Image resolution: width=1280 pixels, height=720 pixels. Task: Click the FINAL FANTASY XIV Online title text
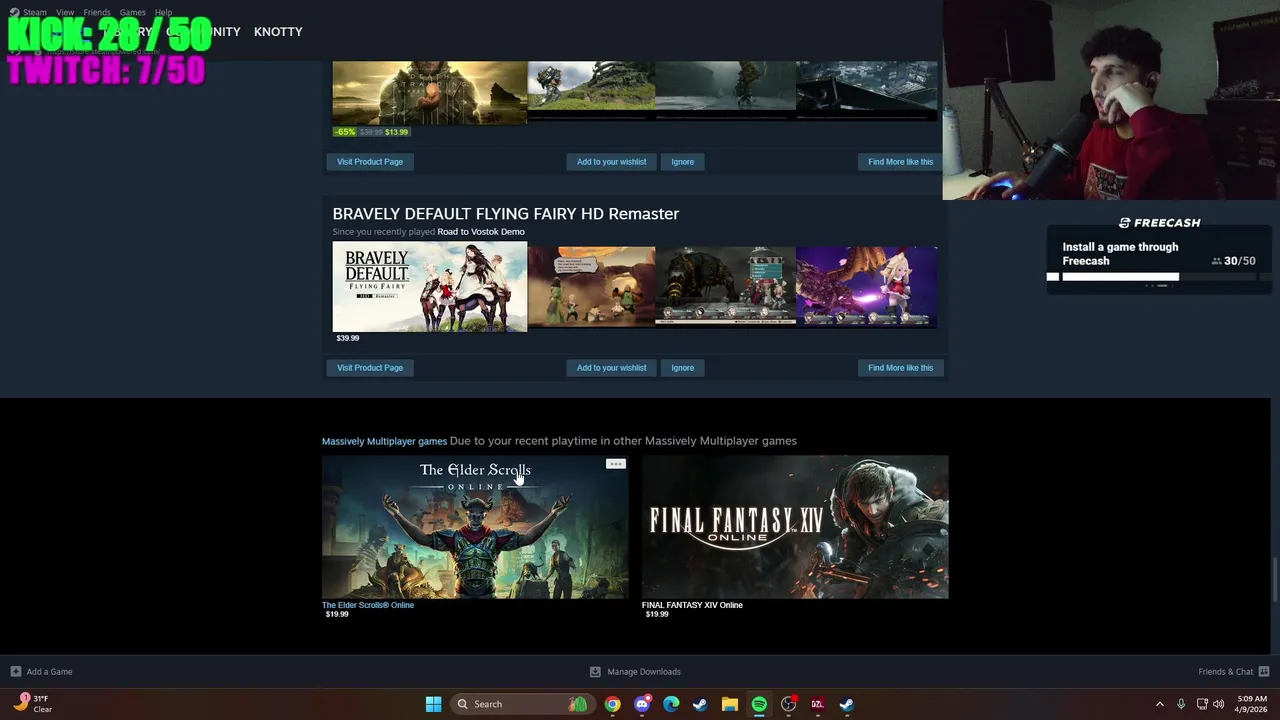click(x=692, y=605)
